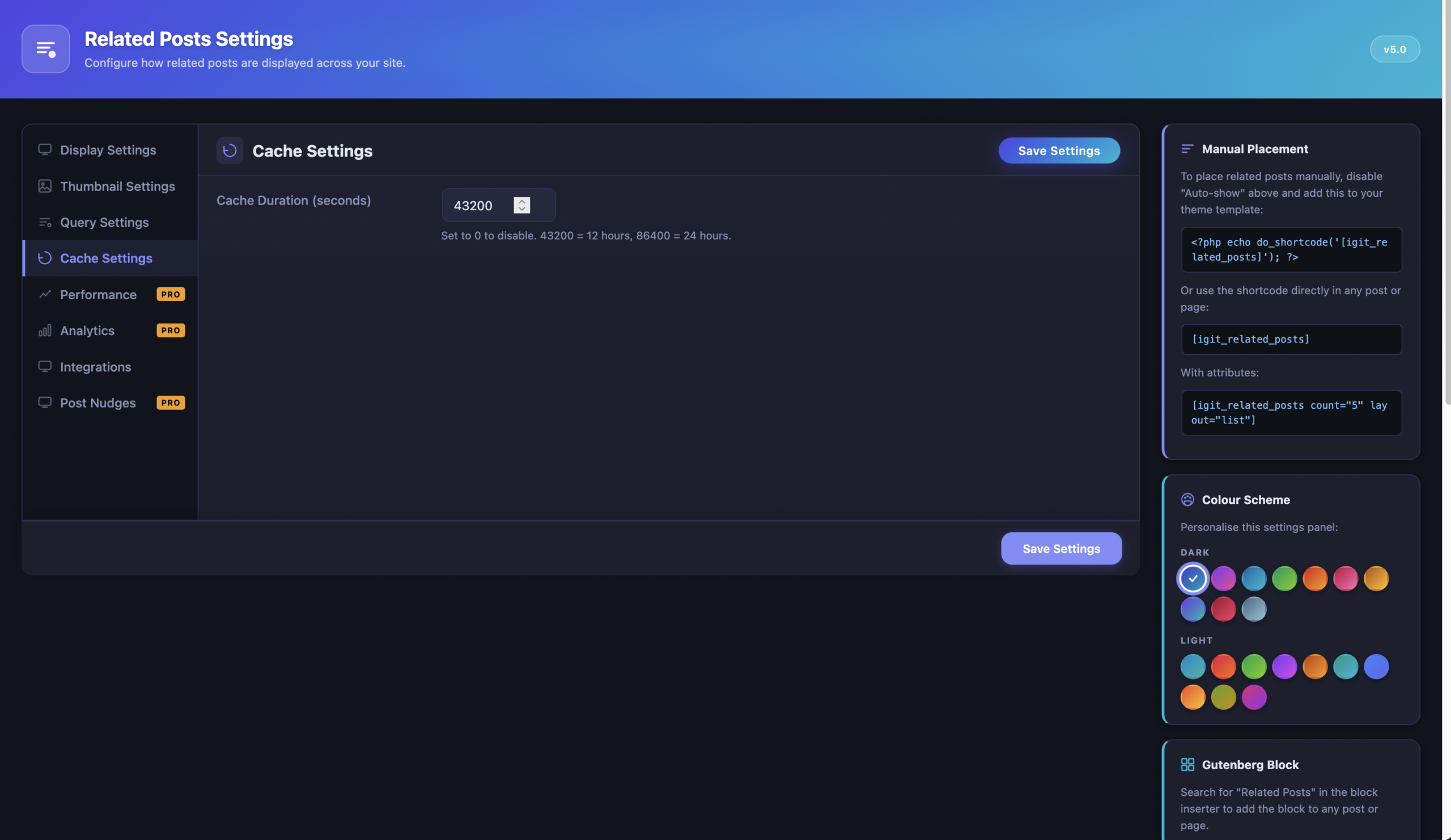Switch to the Query Settings section
This screenshot has width=1451, height=840.
(104, 222)
